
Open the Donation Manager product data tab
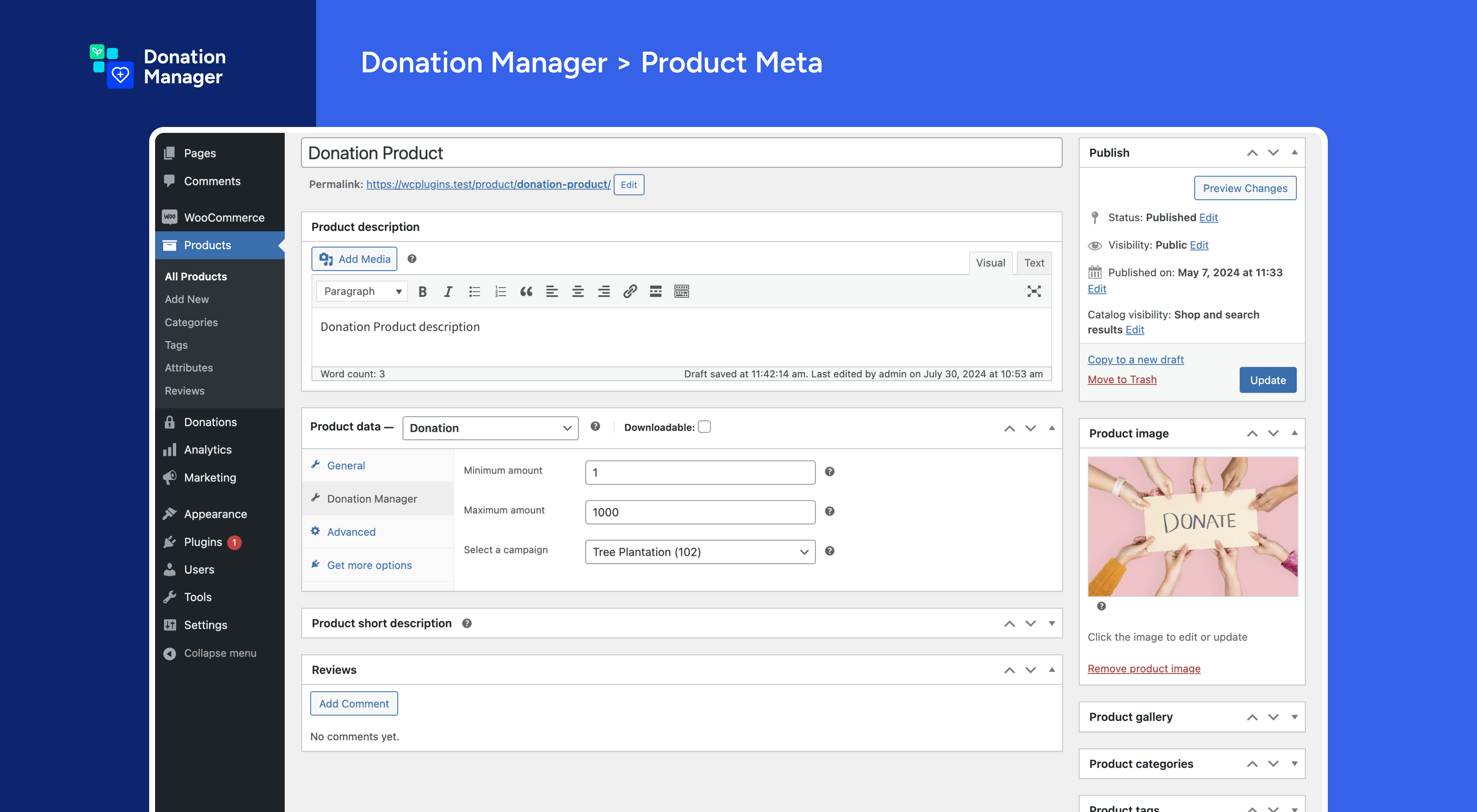[378, 499]
